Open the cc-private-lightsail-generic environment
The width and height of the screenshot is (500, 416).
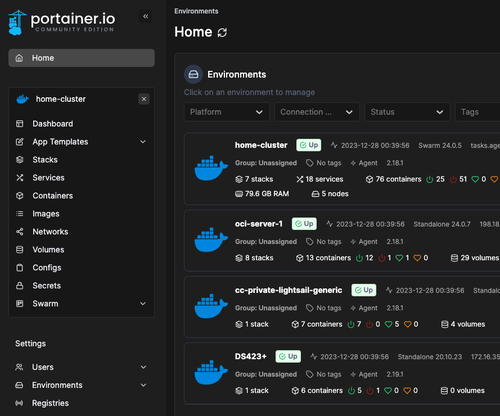click(x=288, y=290)
